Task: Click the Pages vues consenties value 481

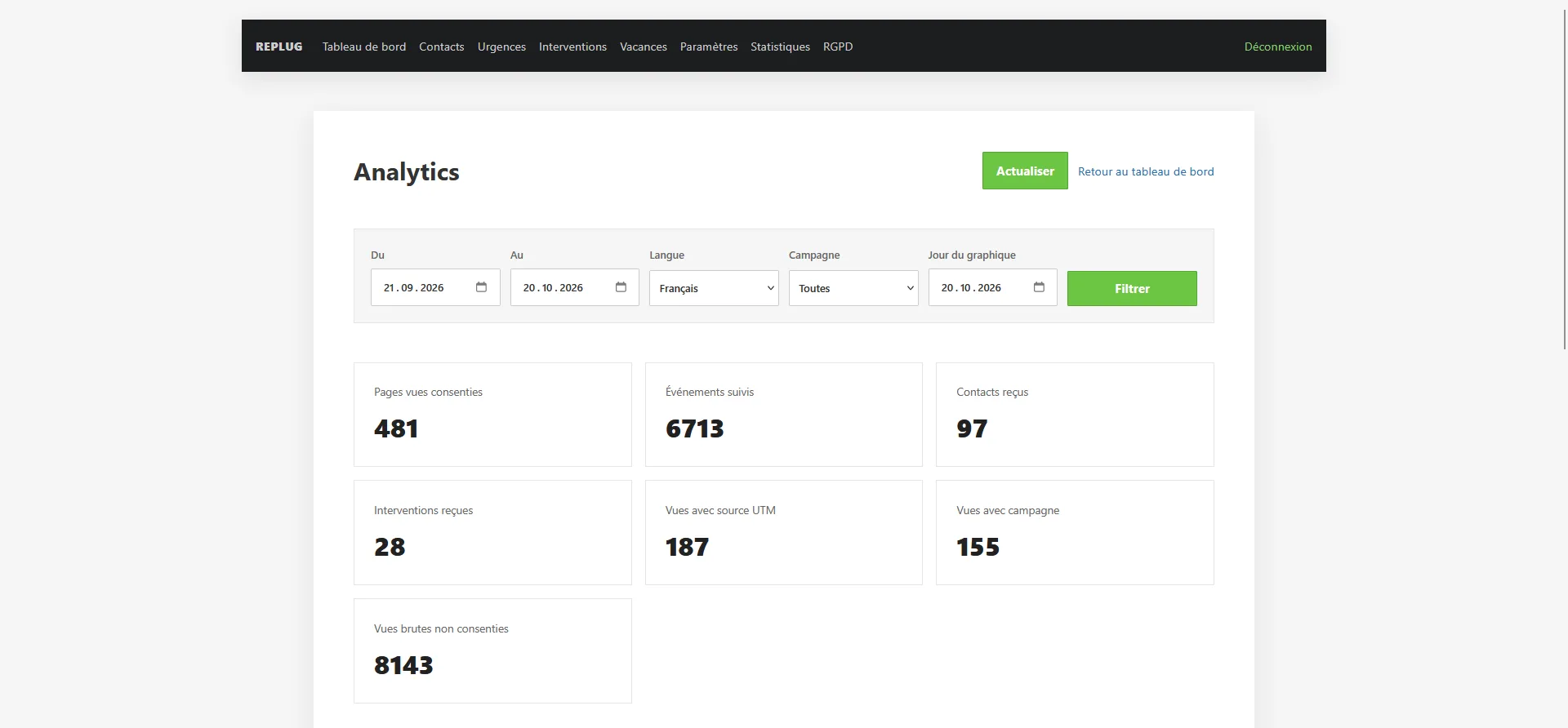Action: [x=396, y=428]
